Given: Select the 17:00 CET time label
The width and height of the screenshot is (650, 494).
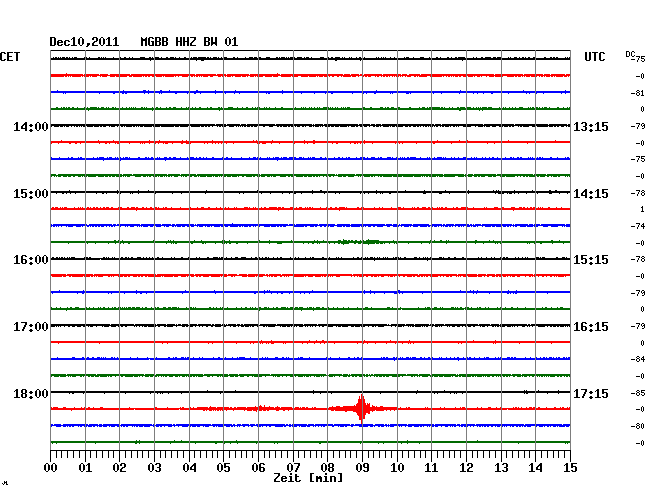Looking at the screenshot, I should 31,327.
